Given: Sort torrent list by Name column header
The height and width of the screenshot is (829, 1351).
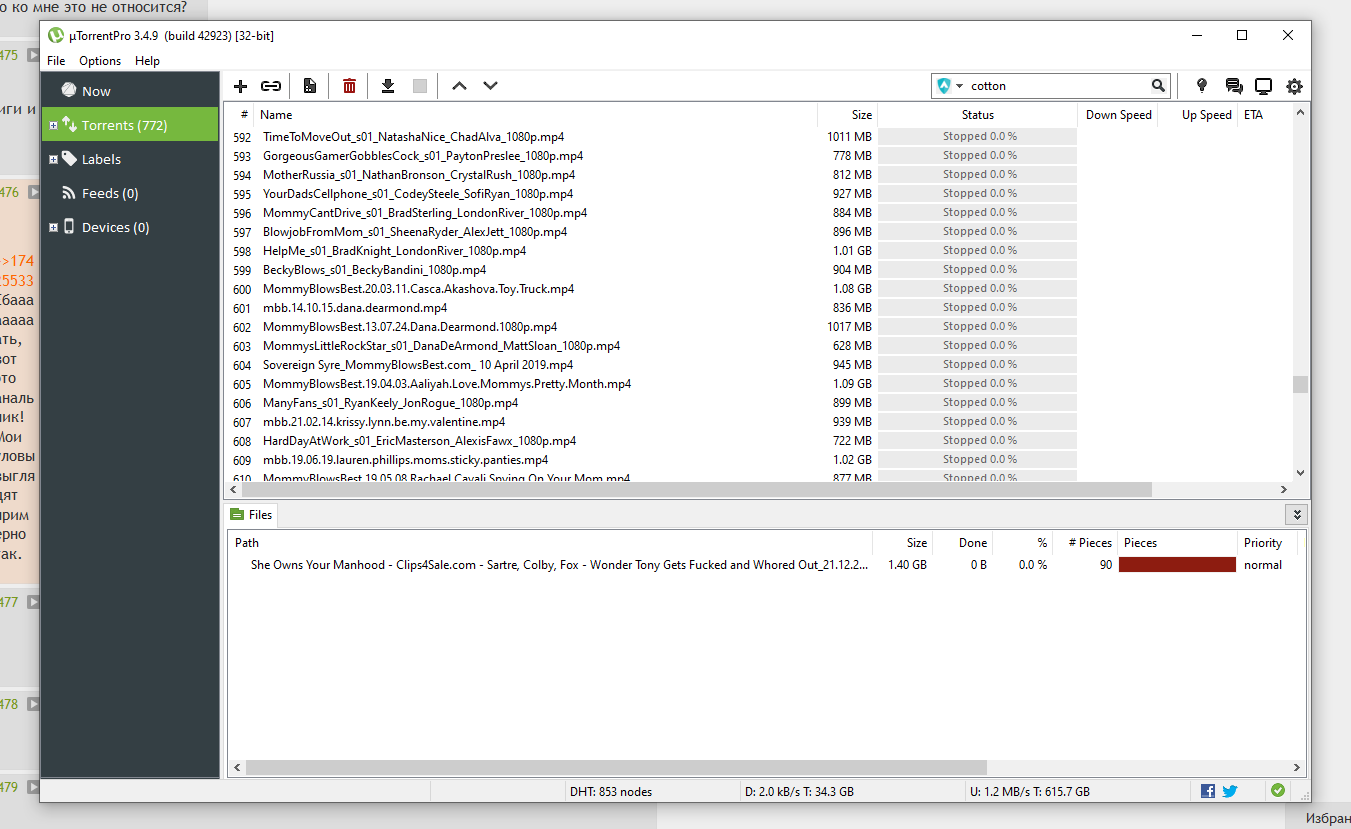Looking at the screenshot, I should click(x=535, y=115).
